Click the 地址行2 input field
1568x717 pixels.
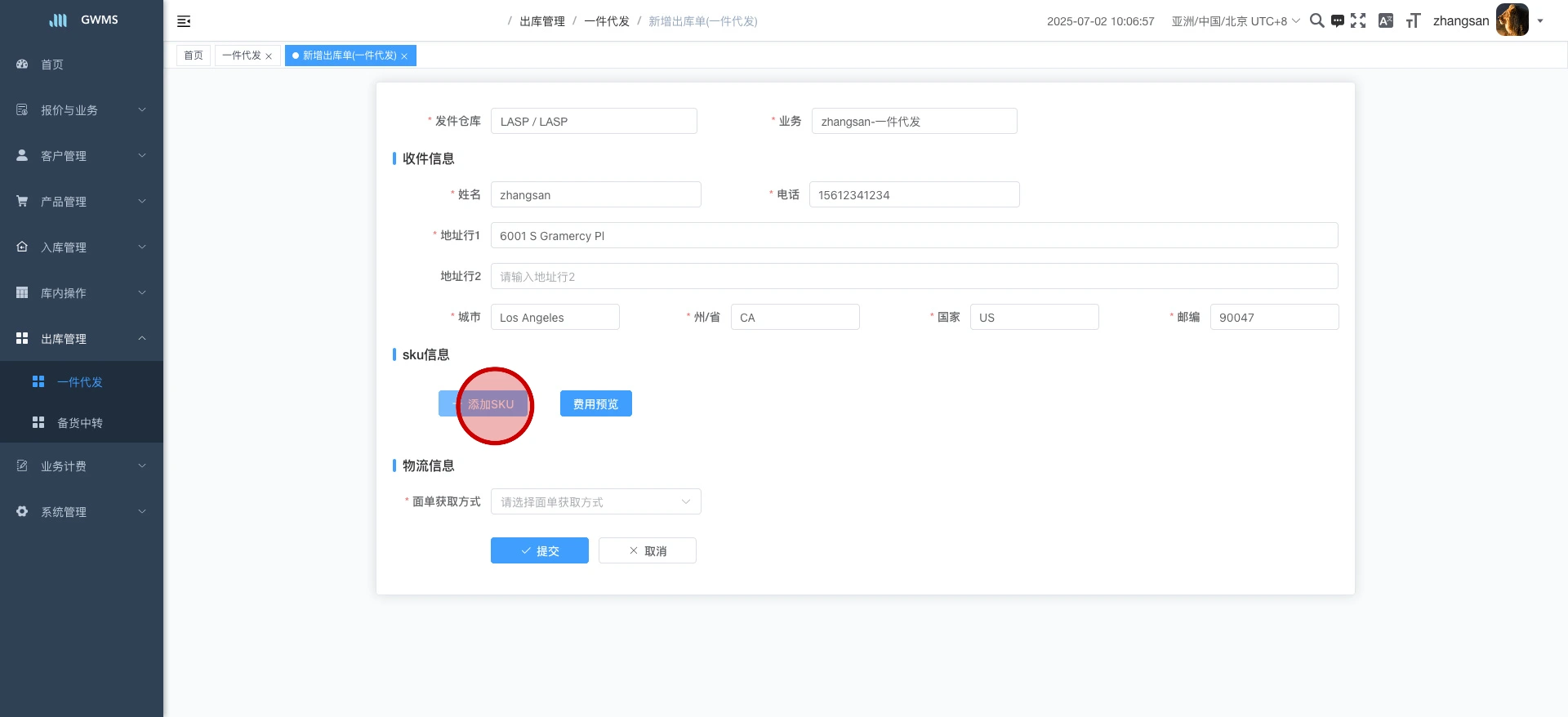click(x=914, y=276)
